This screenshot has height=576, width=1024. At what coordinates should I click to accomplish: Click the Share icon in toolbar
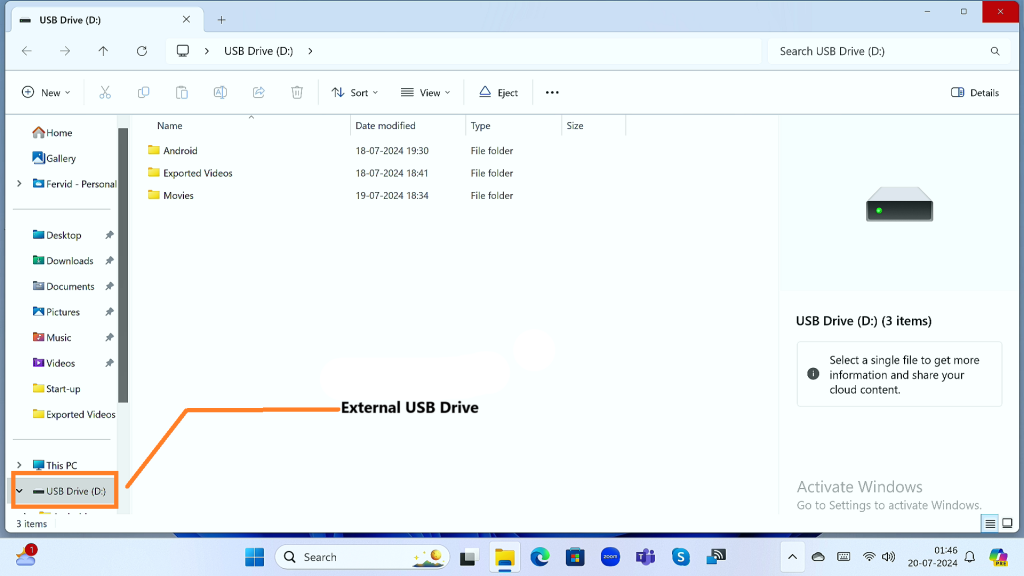(258, 92)
